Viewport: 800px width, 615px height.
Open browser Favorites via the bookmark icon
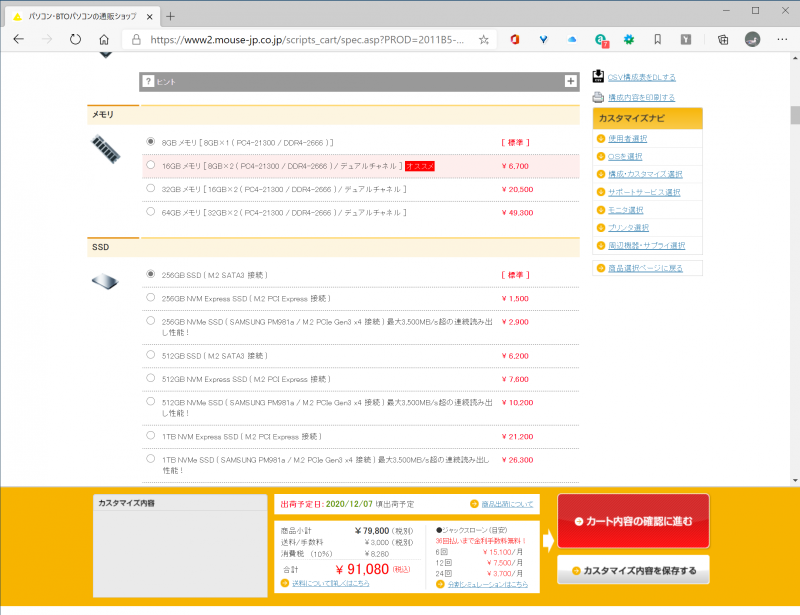(x=657, y=38)
